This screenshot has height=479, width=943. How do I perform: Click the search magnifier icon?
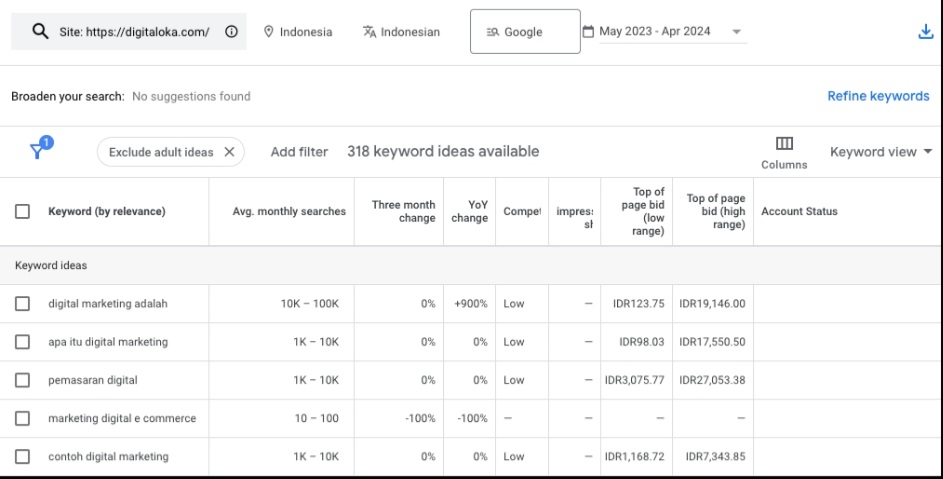tap(40, 31)
